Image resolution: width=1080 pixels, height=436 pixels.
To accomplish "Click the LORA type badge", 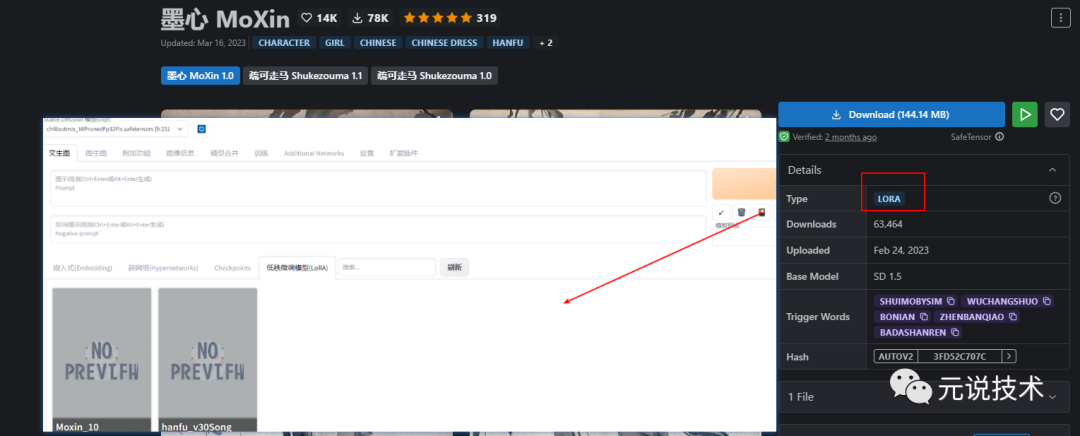I will pos(889,198).
